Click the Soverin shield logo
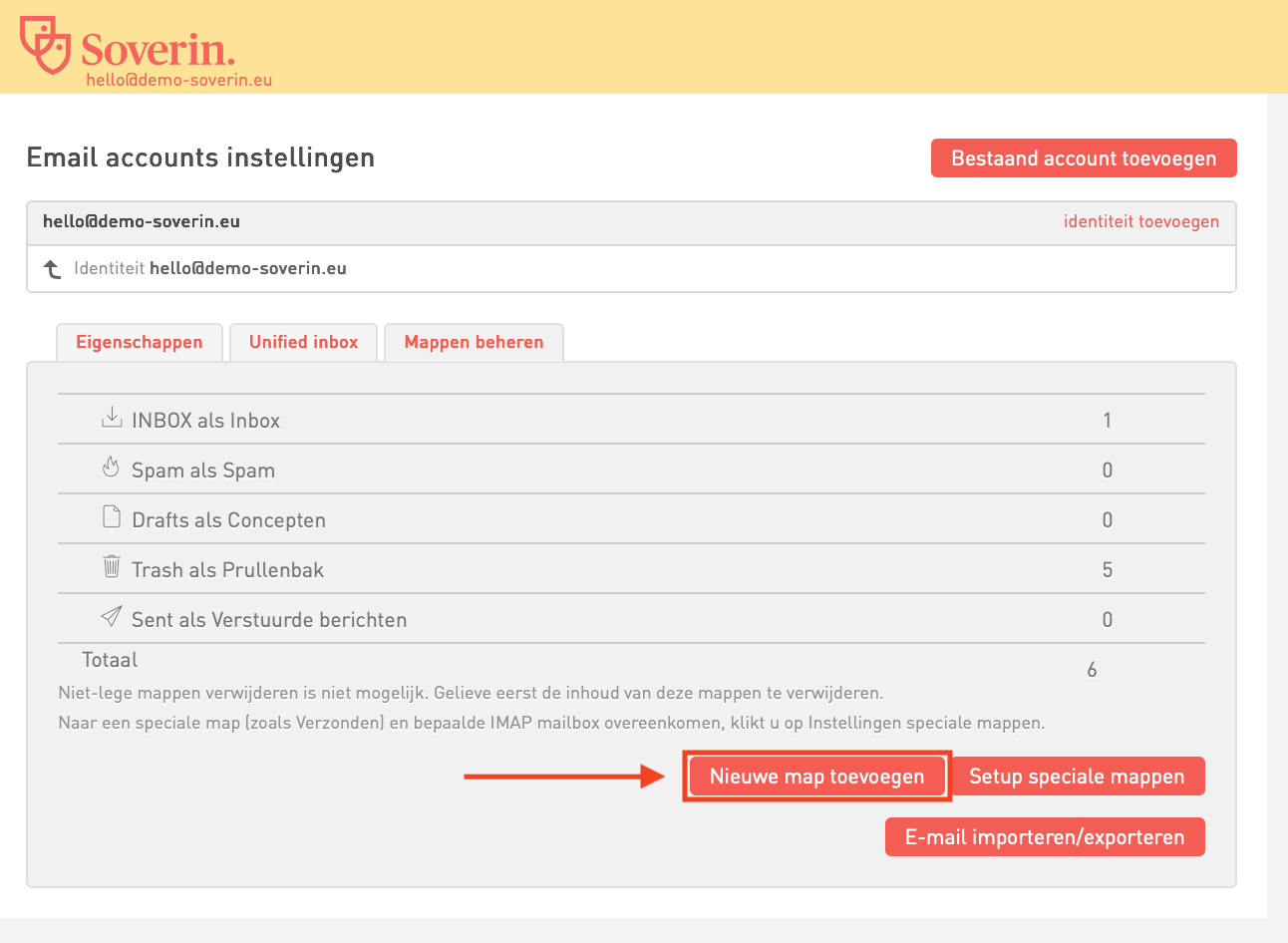1288x943 pixels. point(46,44)
